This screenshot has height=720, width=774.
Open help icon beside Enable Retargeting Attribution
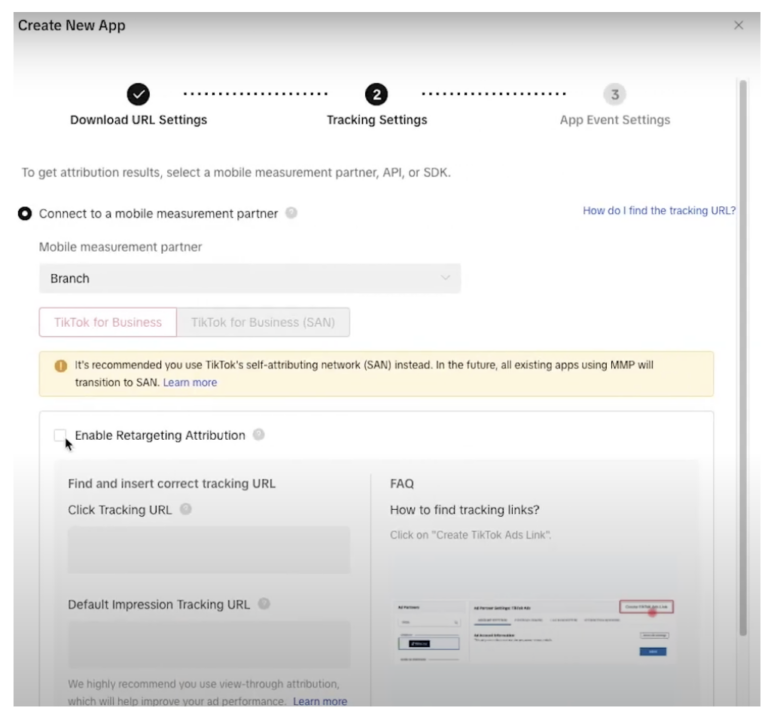click(x=259, y=434)
